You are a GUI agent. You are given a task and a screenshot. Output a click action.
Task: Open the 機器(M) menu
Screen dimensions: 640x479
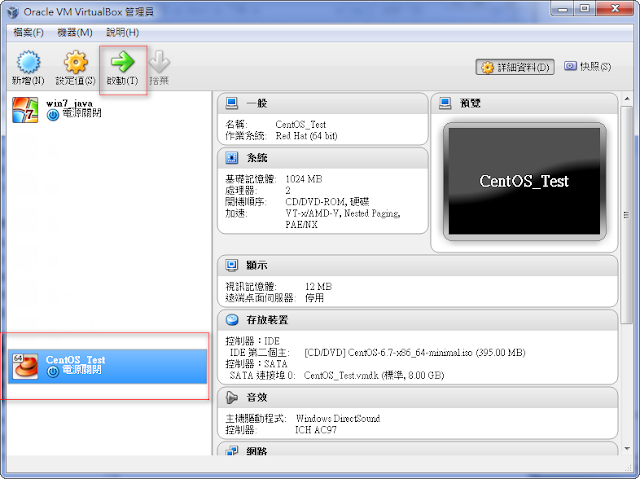[75, 32]
